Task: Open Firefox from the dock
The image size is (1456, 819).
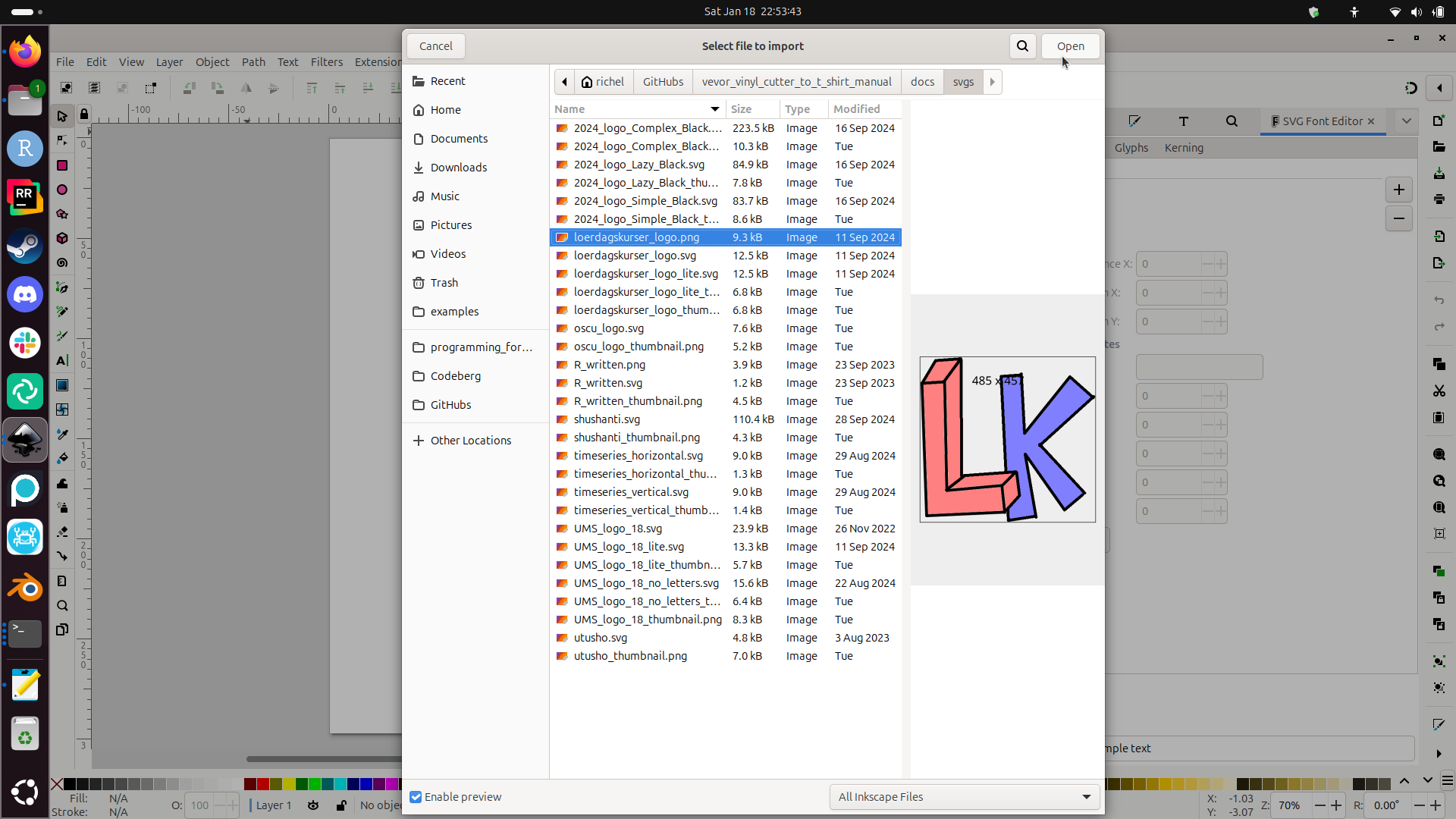Action: point(25,52)
